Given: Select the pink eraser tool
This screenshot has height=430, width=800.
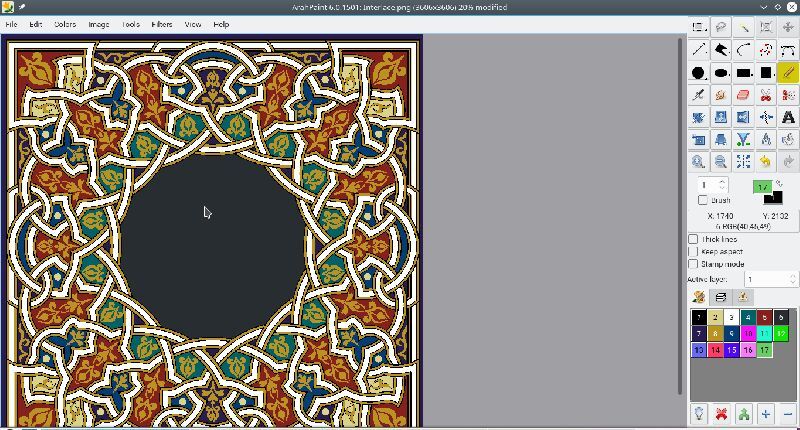Looking at the screenshot, I should (743, 95).
